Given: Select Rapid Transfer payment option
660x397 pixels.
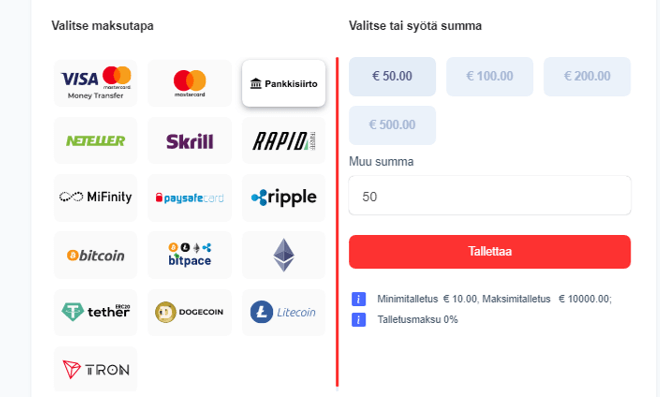Looking at the screenshot, I should [284, 141].
